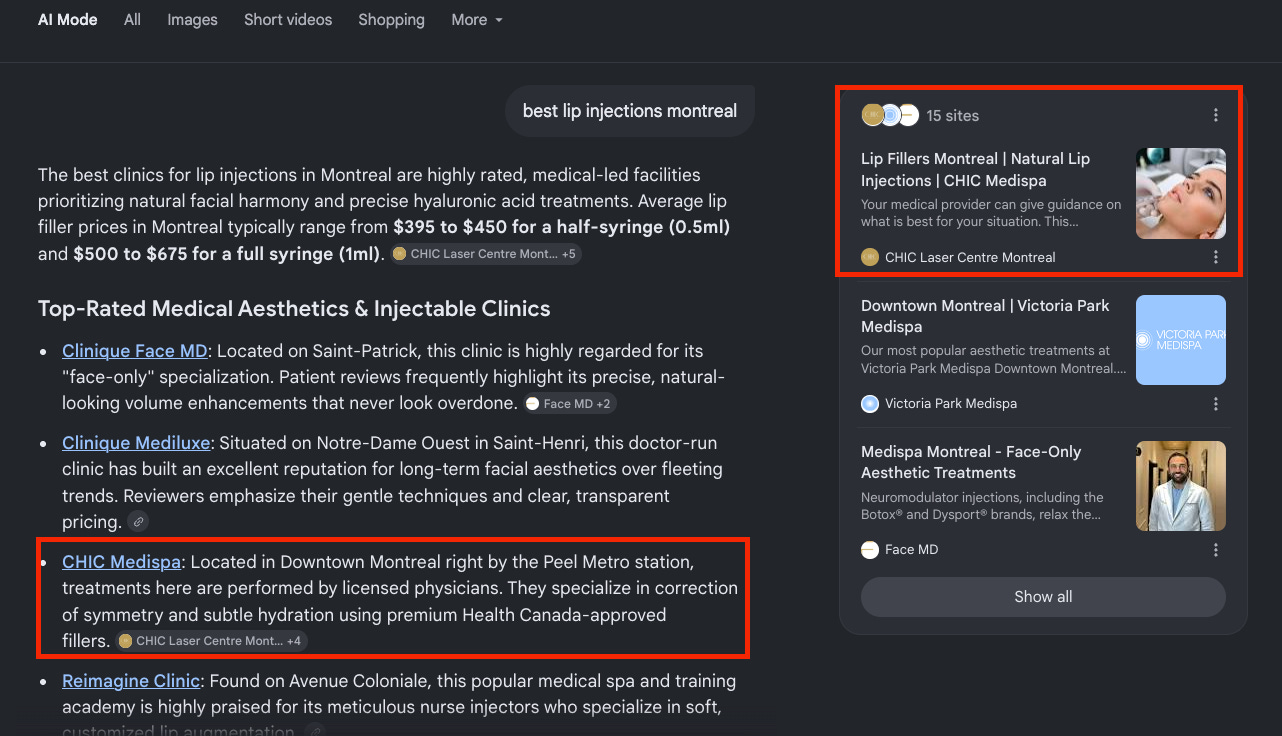Follow the Reimagine Clinic link
1282x736 pixels.
(x=131, y=681)
